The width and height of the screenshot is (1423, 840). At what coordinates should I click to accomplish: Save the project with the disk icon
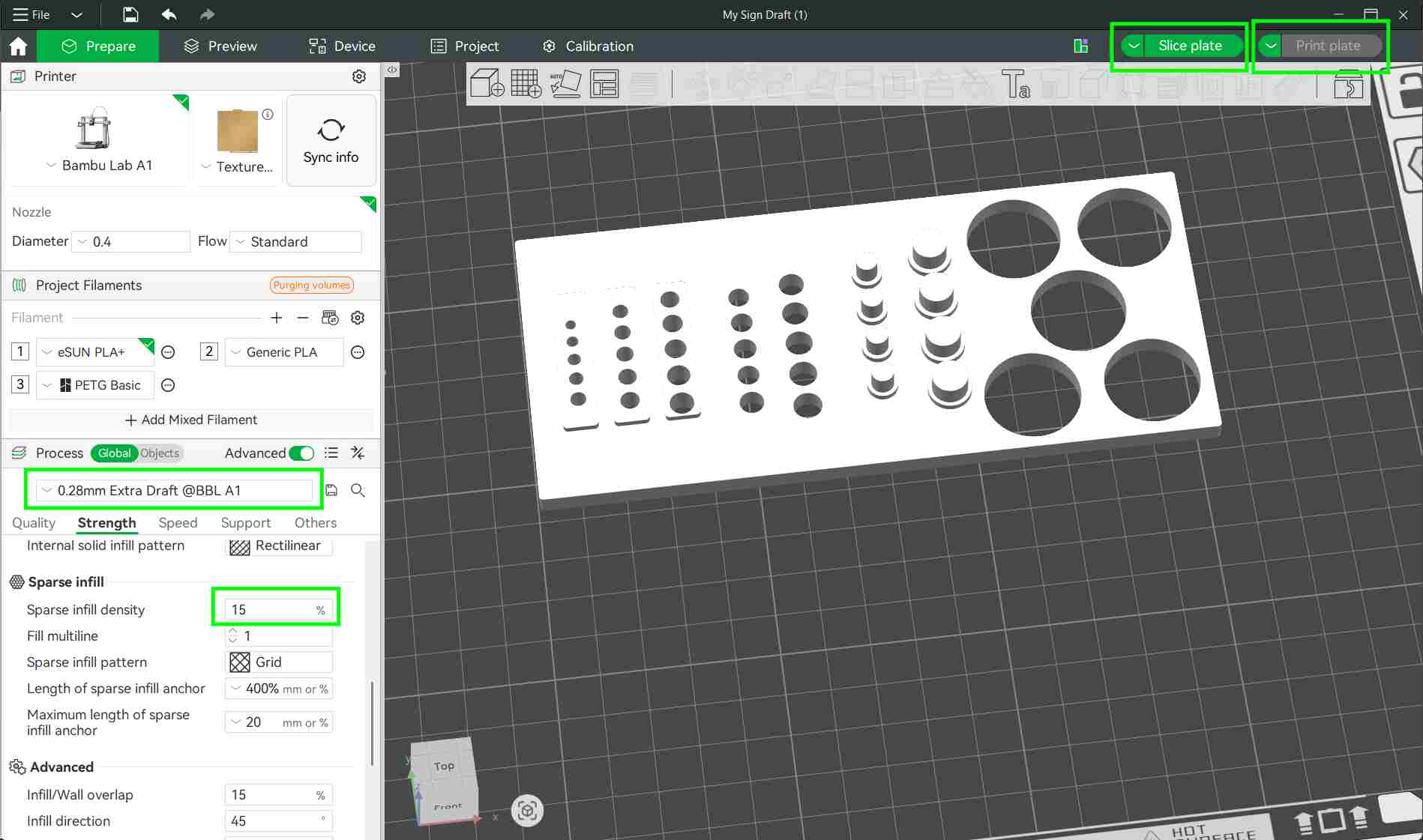coord(130,14)
